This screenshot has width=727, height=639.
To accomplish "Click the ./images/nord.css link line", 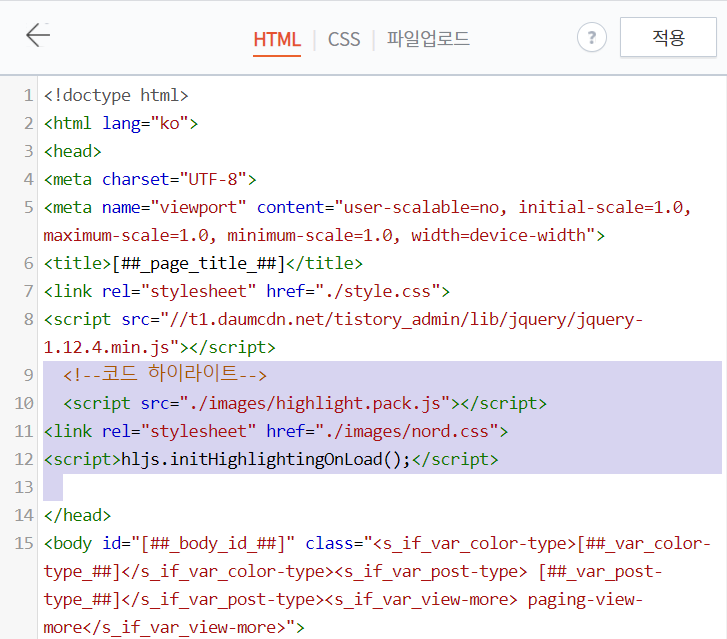I will [x=276, y=431].
